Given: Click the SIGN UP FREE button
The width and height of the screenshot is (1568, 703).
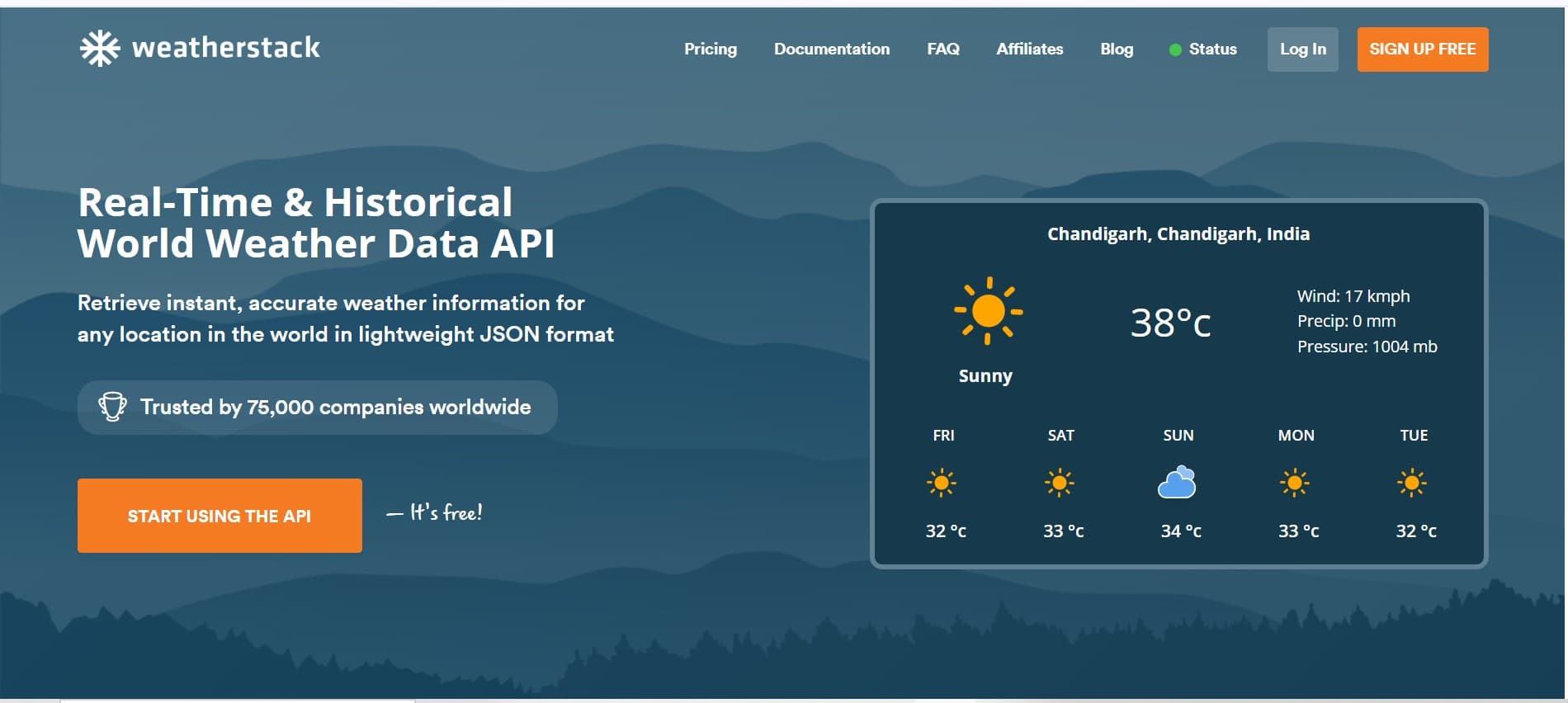Looking at the screenshot, I should [1423, 50].
